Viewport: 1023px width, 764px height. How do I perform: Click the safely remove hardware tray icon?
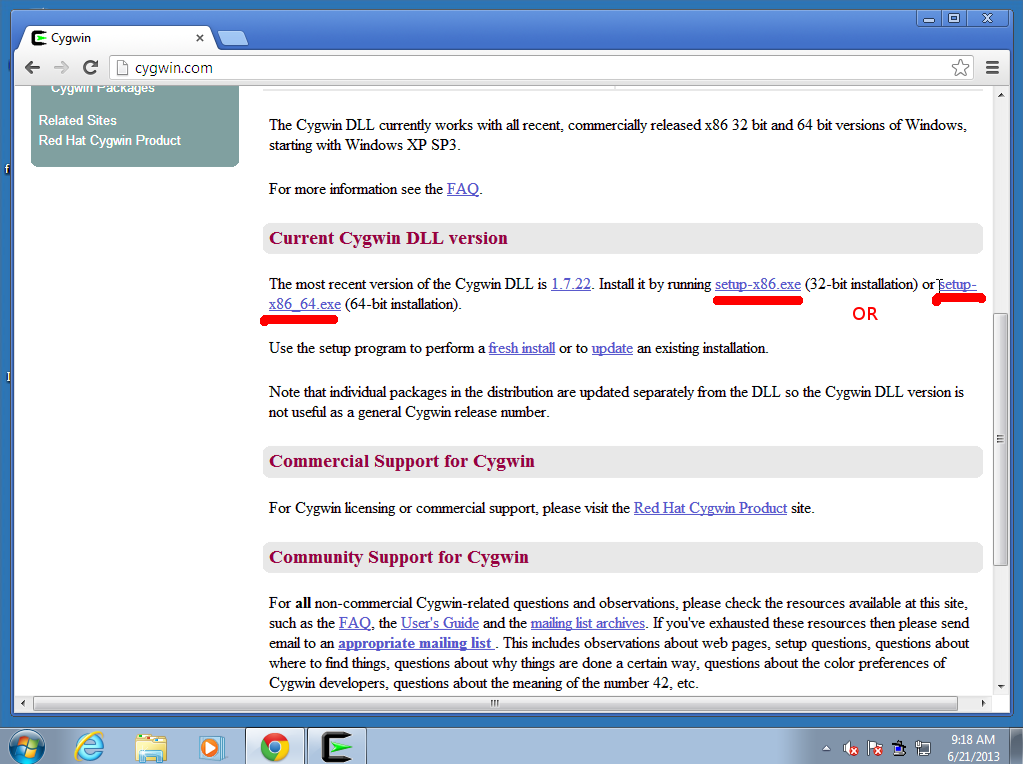click(x=899, y=748)
